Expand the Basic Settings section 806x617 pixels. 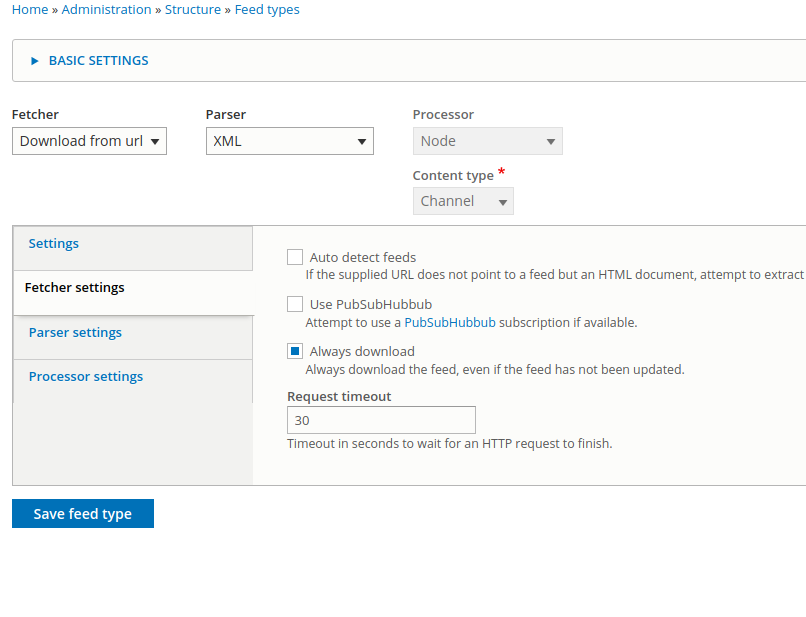click(x=98, y=61)
